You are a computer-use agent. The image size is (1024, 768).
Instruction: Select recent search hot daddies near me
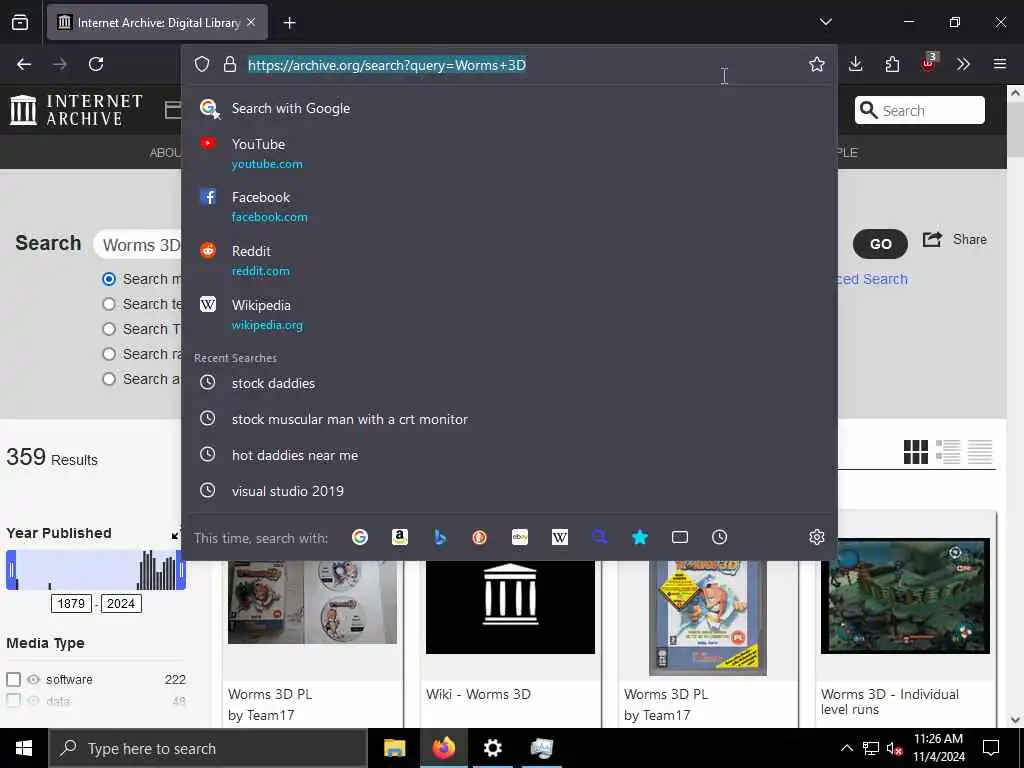(509, 455)
